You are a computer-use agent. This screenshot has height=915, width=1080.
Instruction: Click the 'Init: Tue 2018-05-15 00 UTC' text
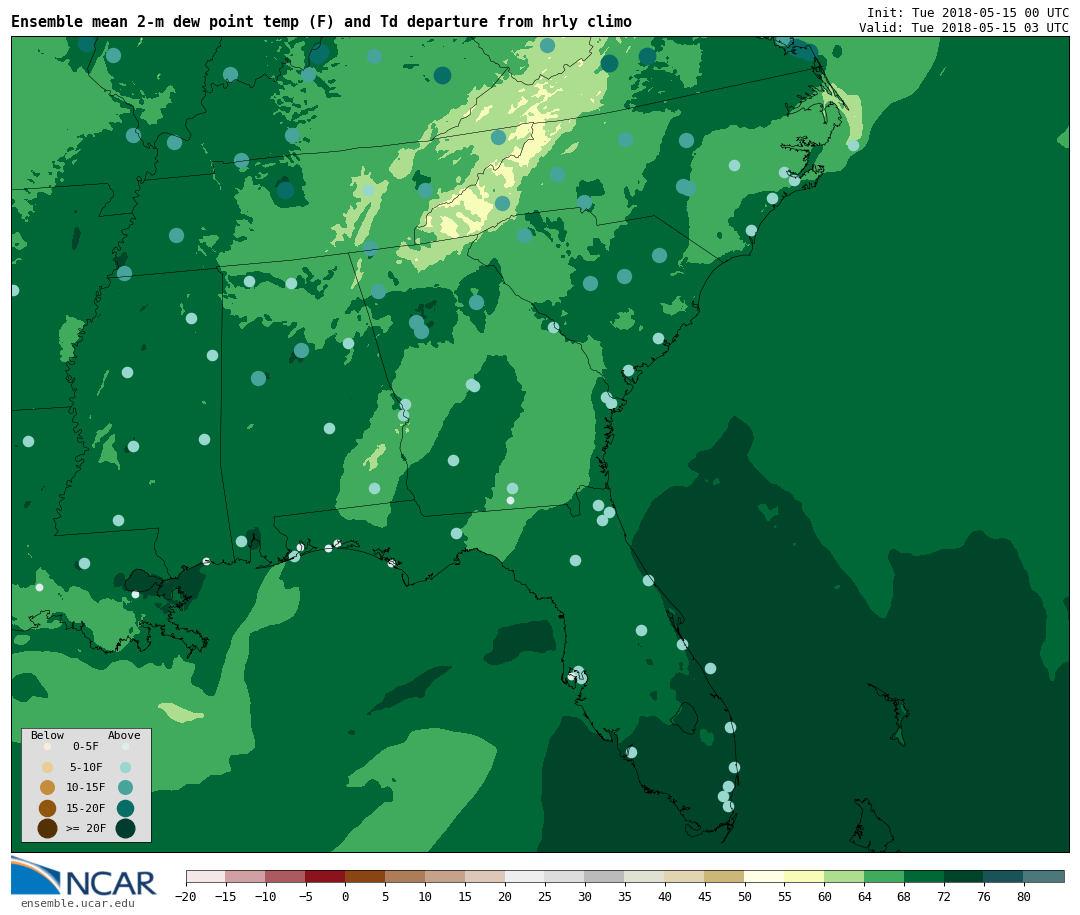(x=968, y=12)
